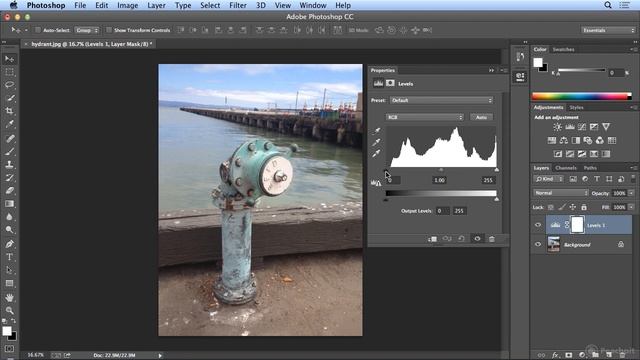Swap foreground and background colors
The width and height of the screenshot is (640, 360).
pos(13,321)
